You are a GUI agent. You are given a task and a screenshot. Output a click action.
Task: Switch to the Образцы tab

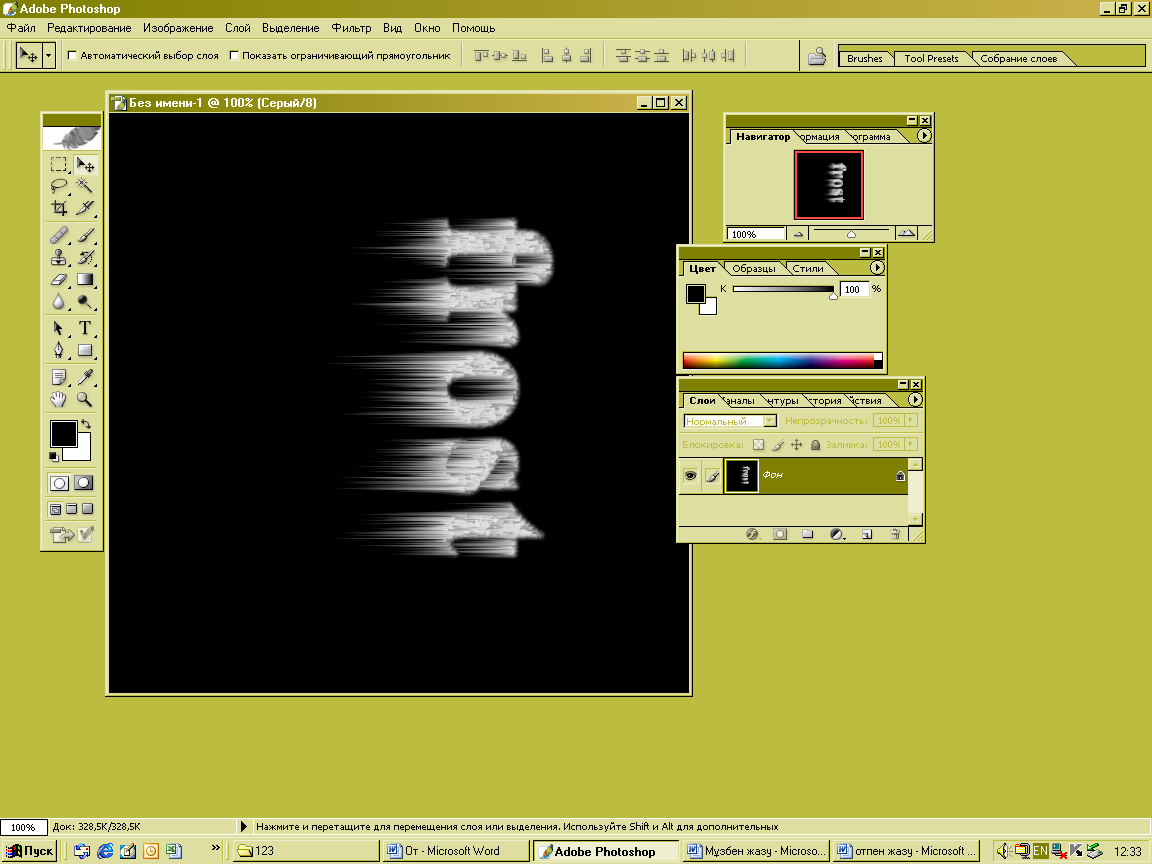[754, 269]
